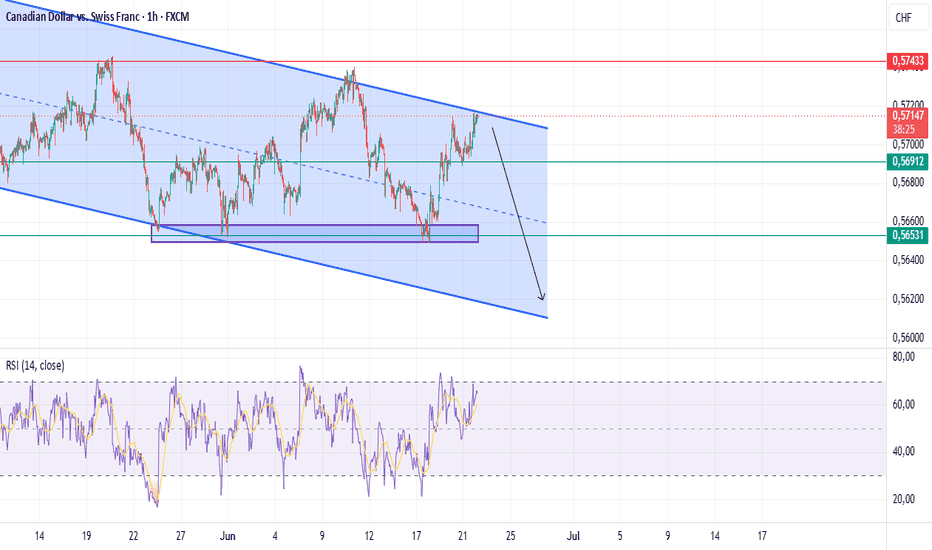This screenshot has width=932, height=550.
Task: Click the candle countdown timer 38:25
Action: [903, 130]
